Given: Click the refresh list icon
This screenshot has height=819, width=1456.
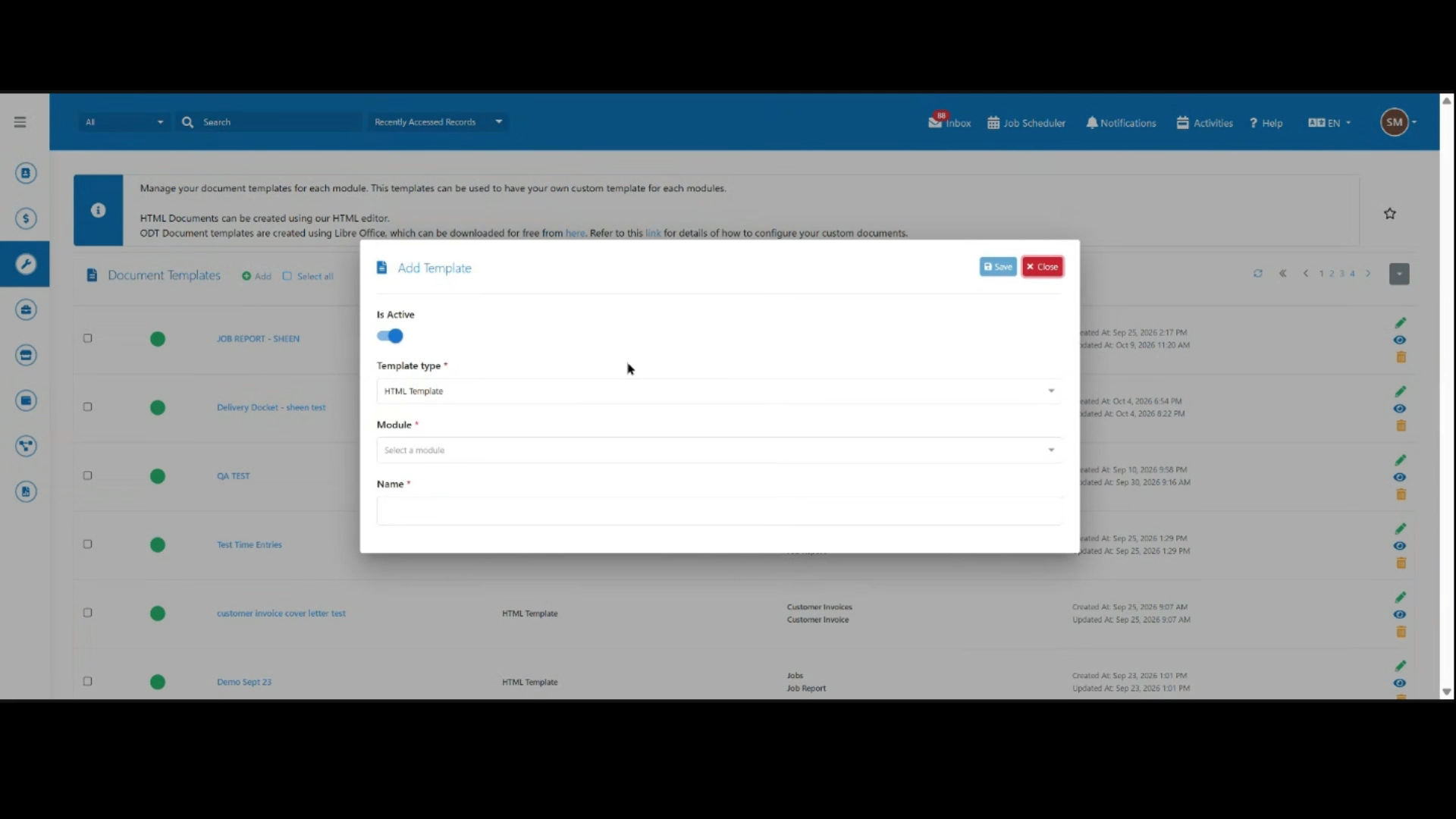Looking at the screenshot, I should coord(1258,274).
